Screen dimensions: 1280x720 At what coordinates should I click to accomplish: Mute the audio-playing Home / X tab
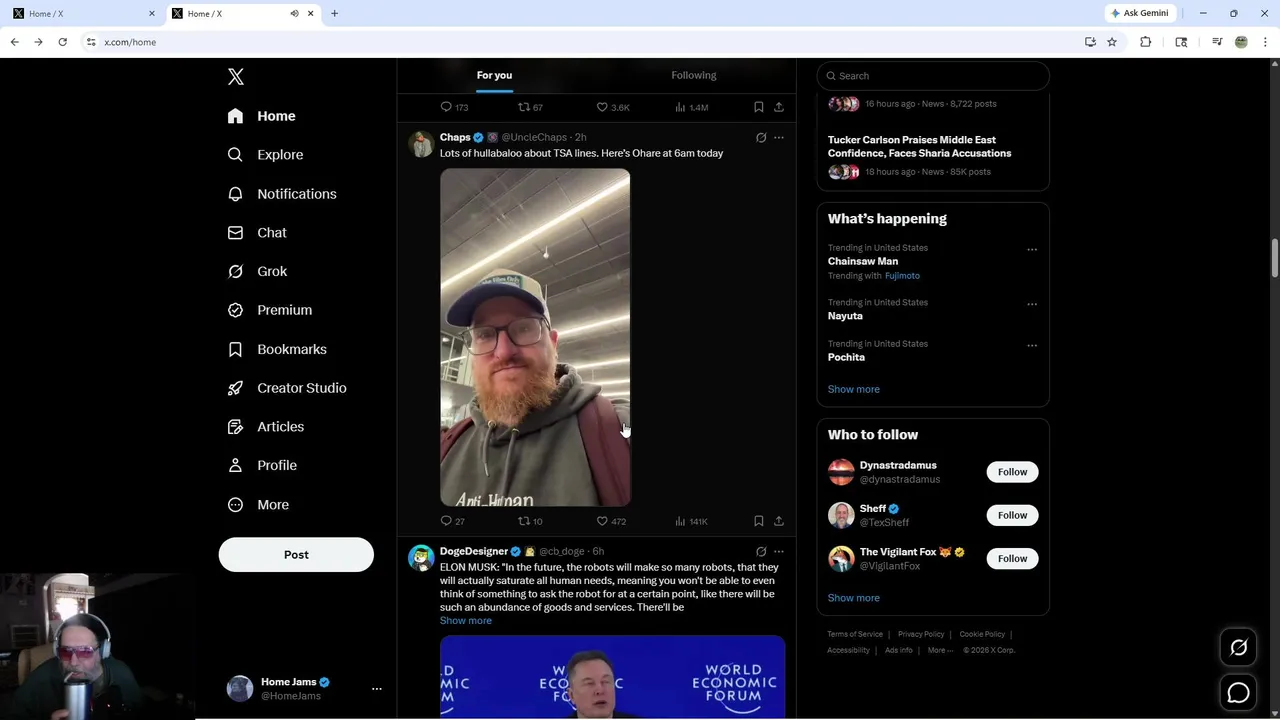[294, 13]
